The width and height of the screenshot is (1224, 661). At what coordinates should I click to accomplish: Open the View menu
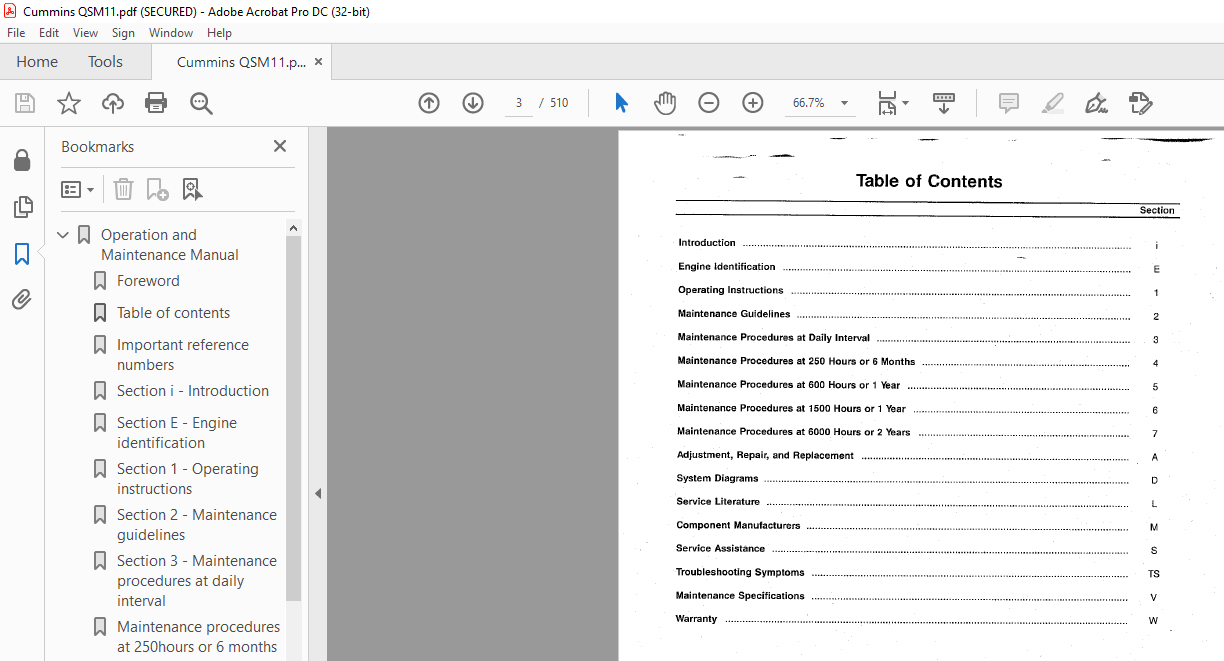click(86, 33)
